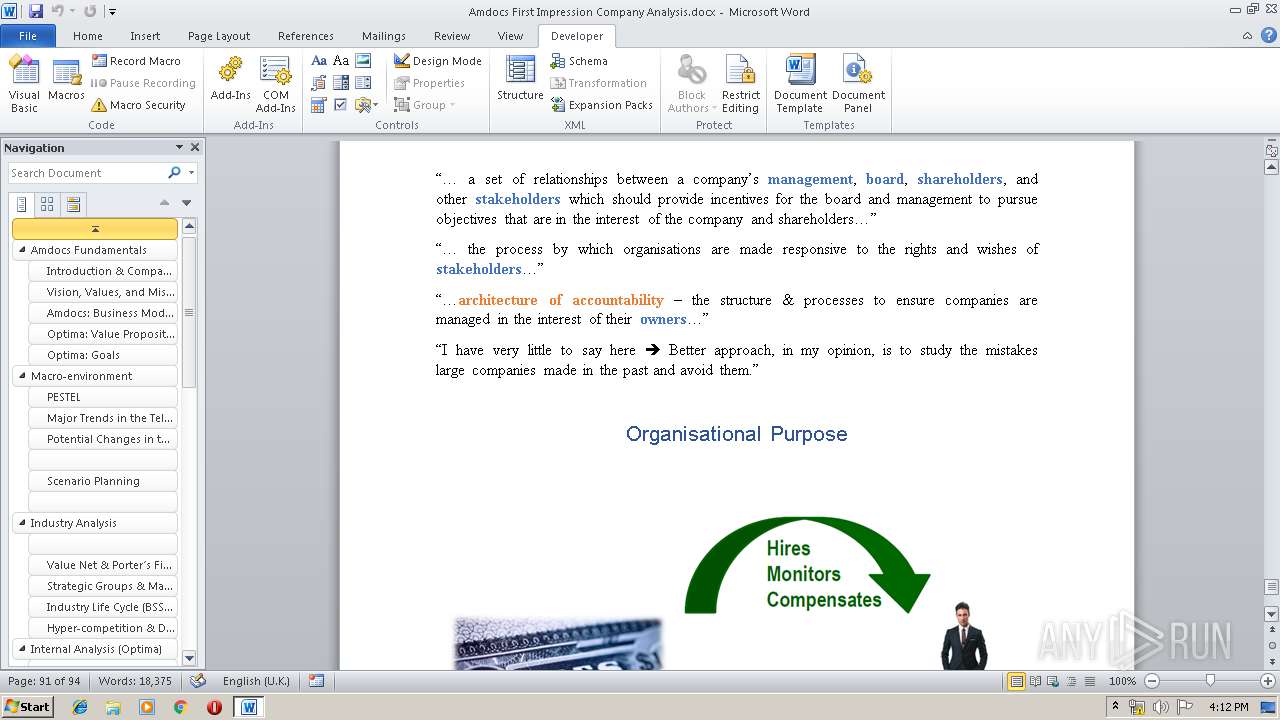The image size is (1280, 720).
Task: Browse search results in Navigation pane
Action: (x=73, y=204)
